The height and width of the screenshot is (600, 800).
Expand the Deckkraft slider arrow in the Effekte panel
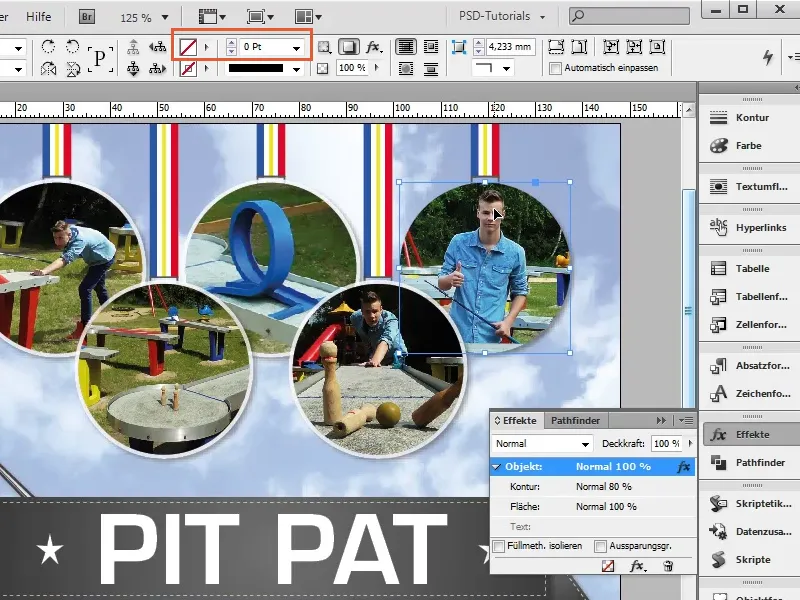(690, 443)
